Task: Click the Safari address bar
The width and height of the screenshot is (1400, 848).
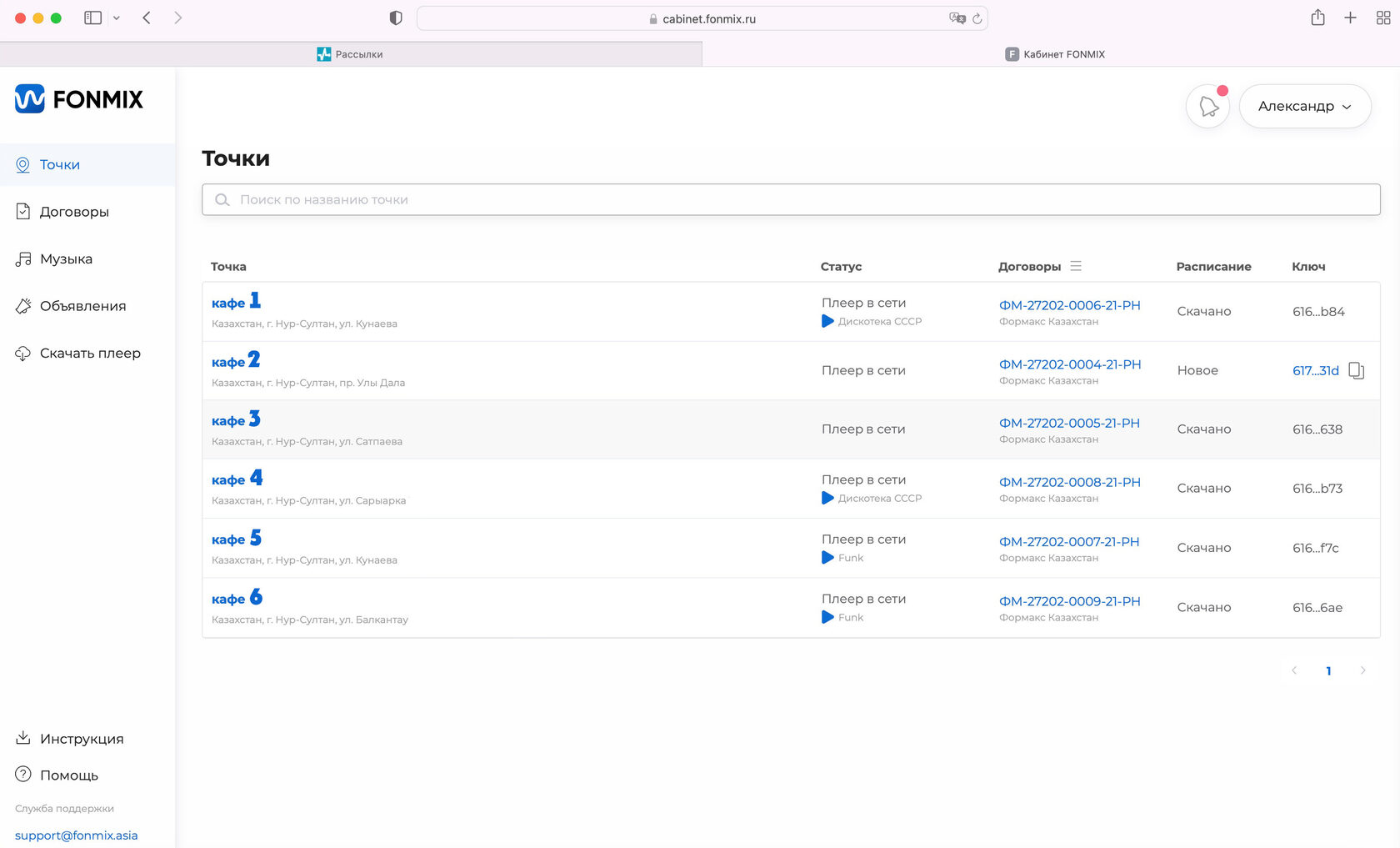Action: 702,18
